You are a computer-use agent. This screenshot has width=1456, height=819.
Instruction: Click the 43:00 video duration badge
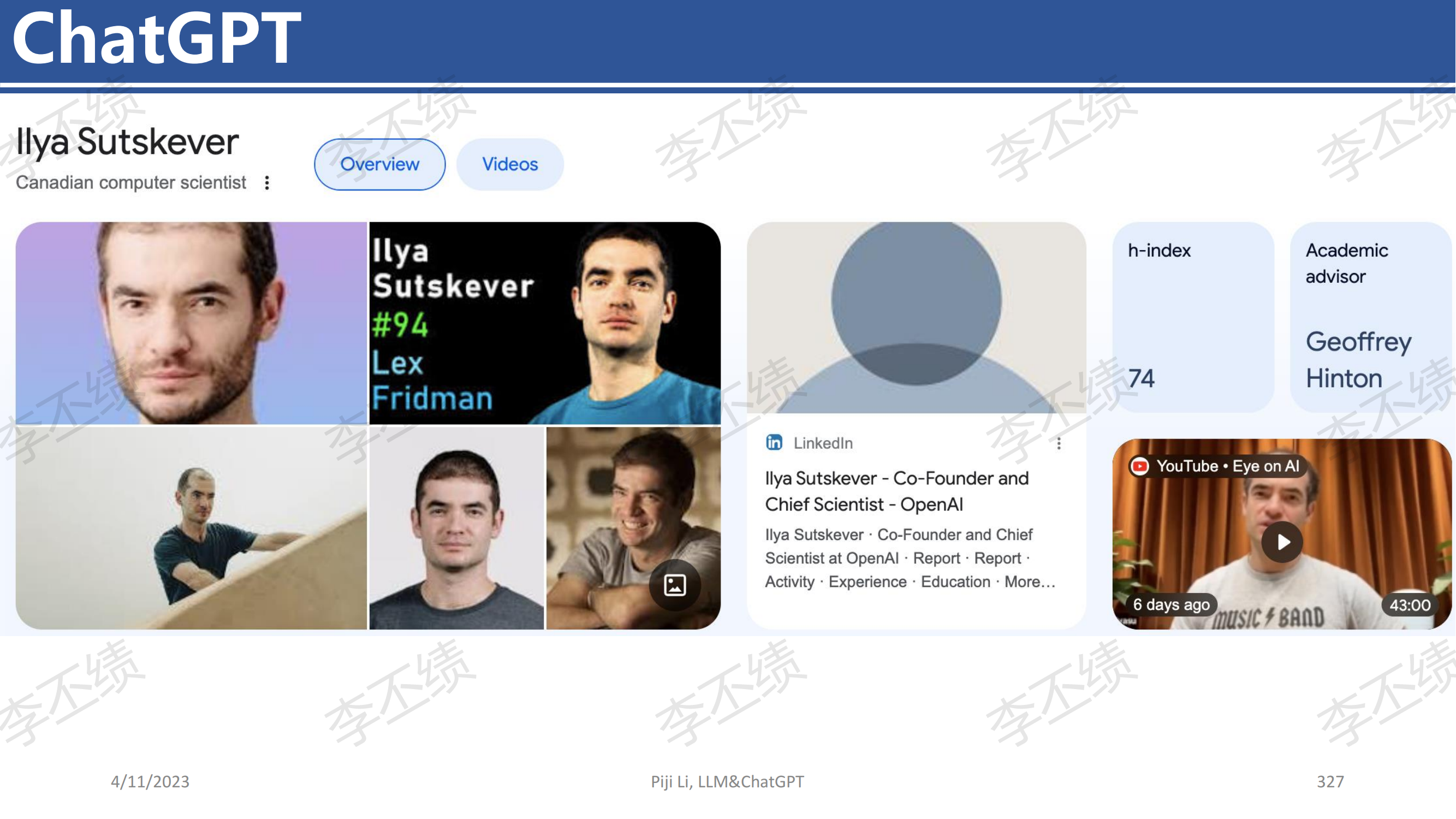[1410, 605]
